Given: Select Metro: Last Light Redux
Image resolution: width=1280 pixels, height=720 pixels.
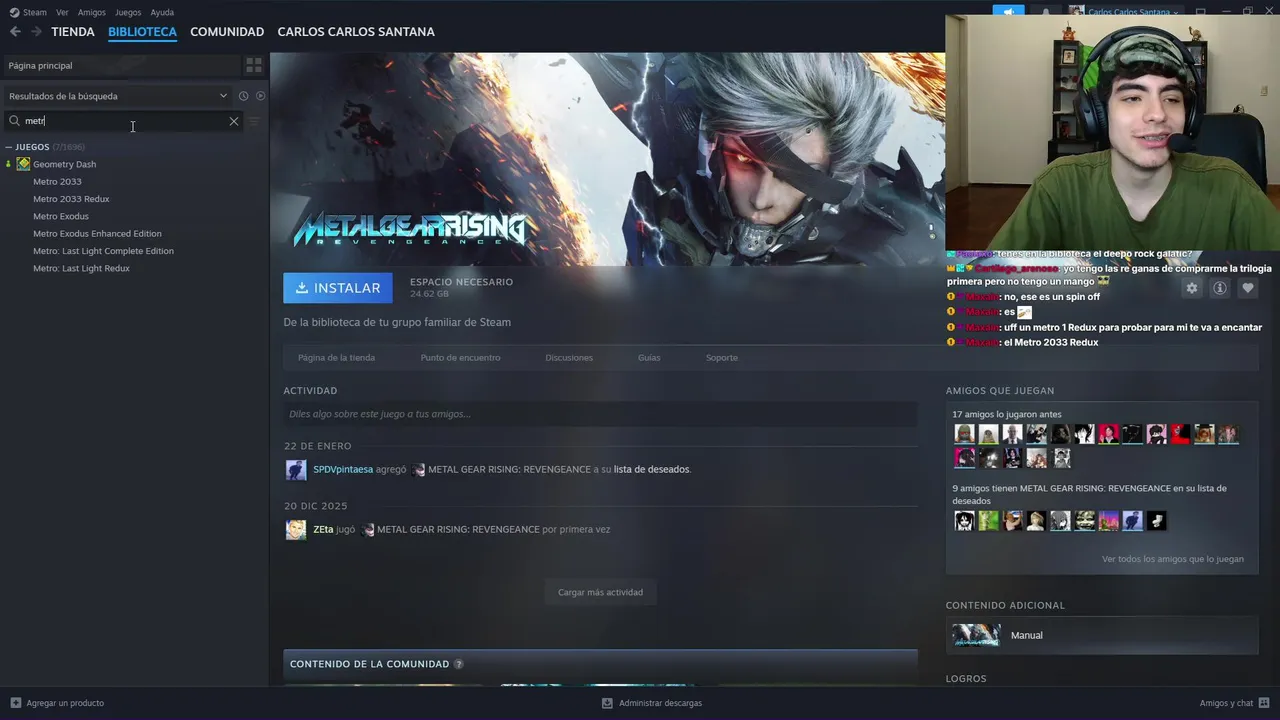Looking at the screenshot, I should [x=81, y=268].
